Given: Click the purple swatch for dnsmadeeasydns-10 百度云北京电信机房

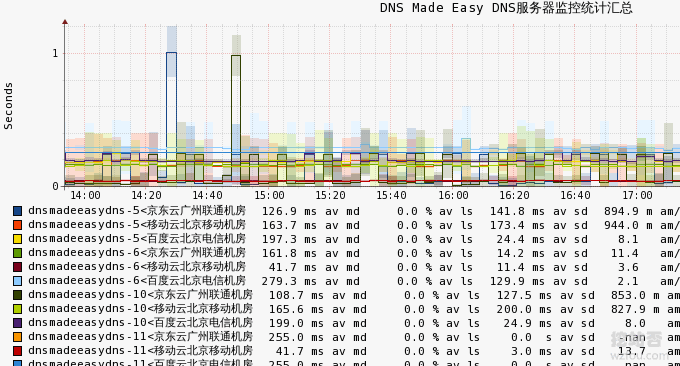Looking at the screenshot, I should pyautogui.click(x=17, y=323).
